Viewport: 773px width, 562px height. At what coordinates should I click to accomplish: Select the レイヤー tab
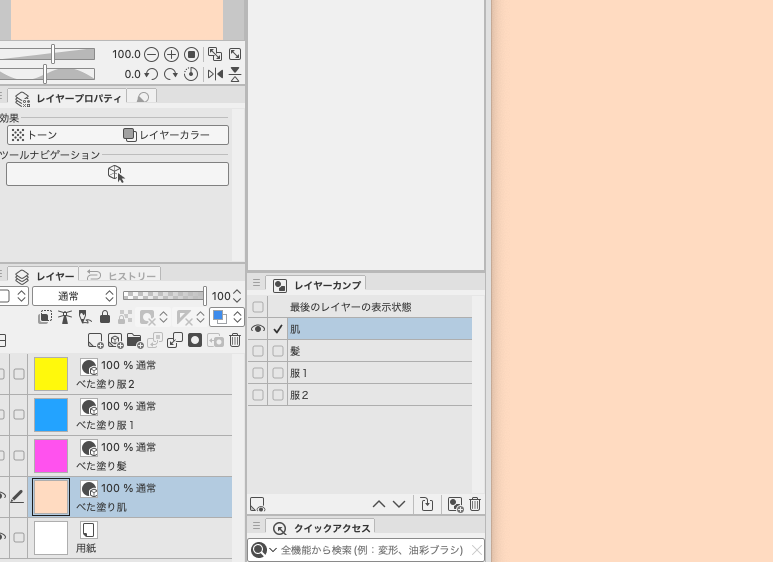[44, 277]
